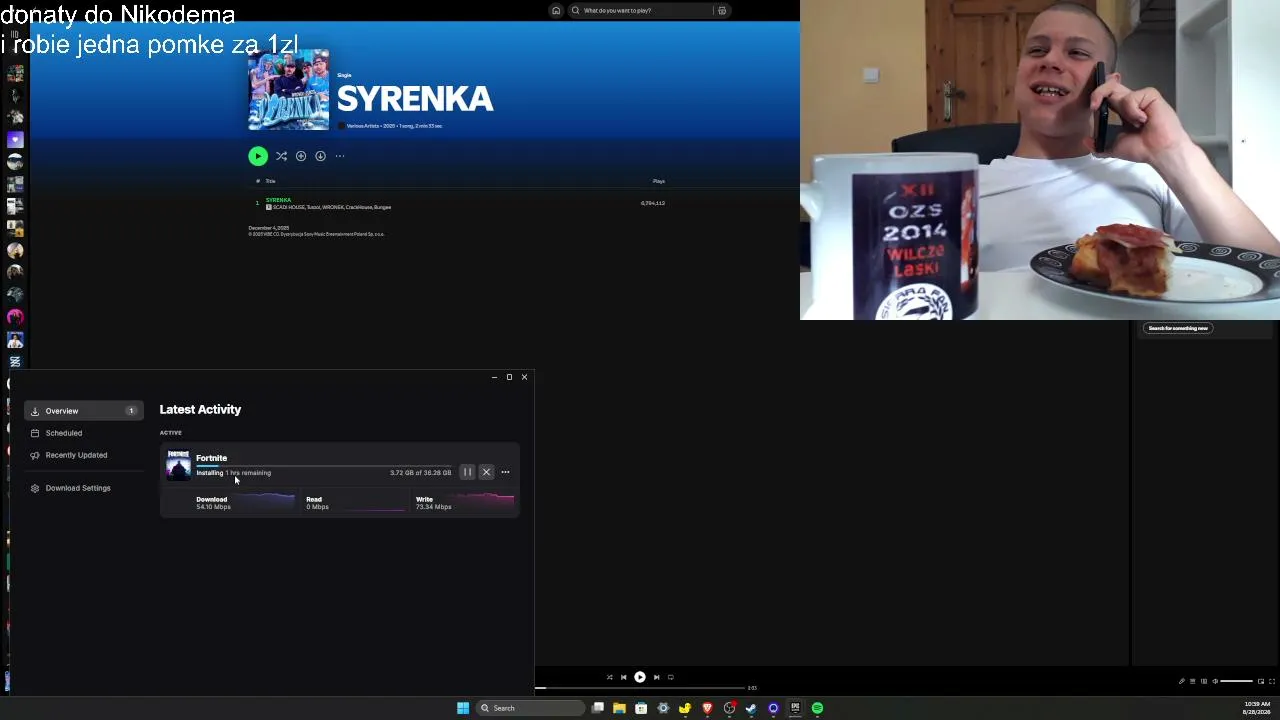Add SYRENKA to your library
Screen dimensions: 1280x720
point(301,156)
